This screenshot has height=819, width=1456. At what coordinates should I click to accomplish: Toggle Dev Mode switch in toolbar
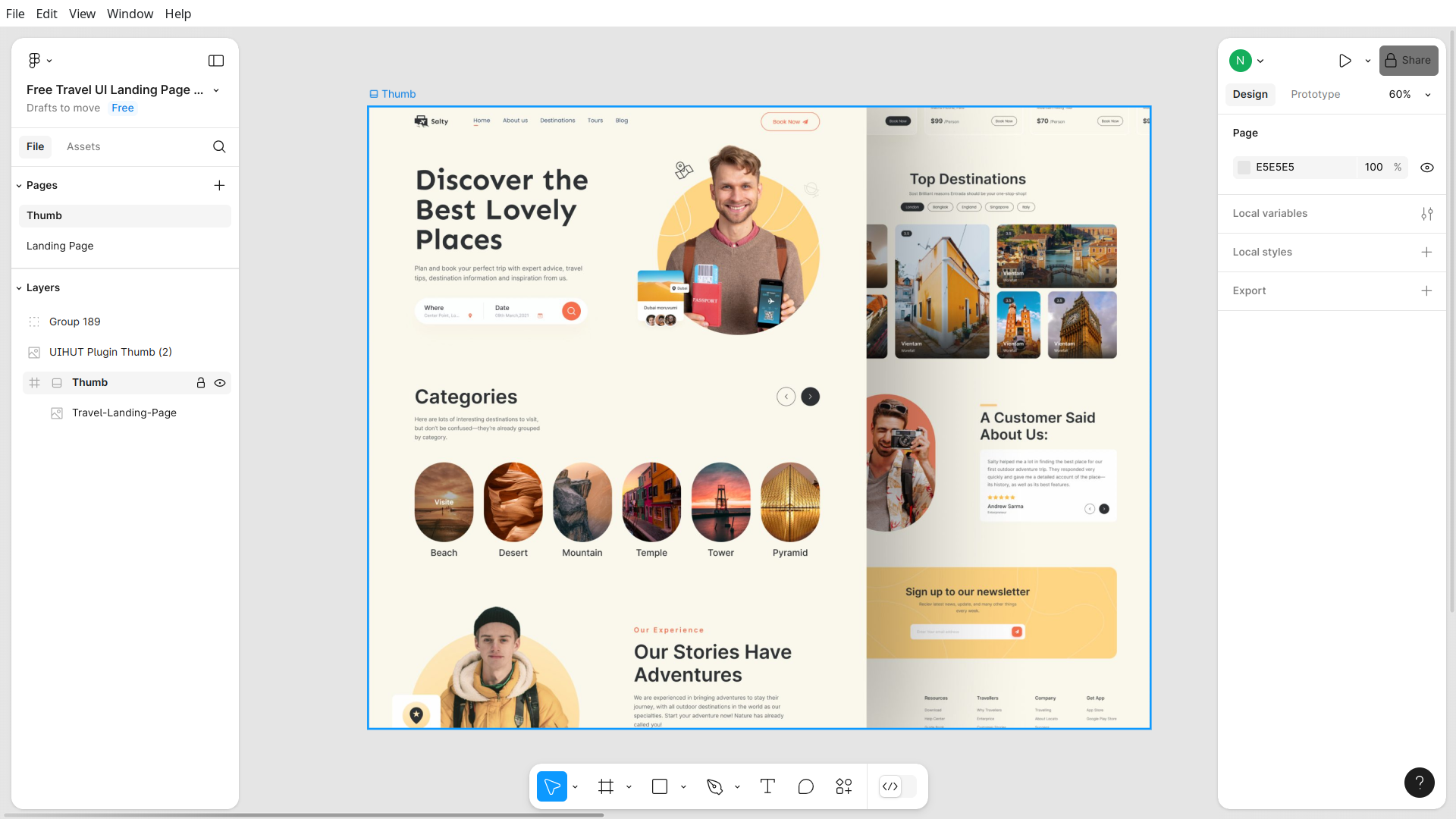click(898, 786)
